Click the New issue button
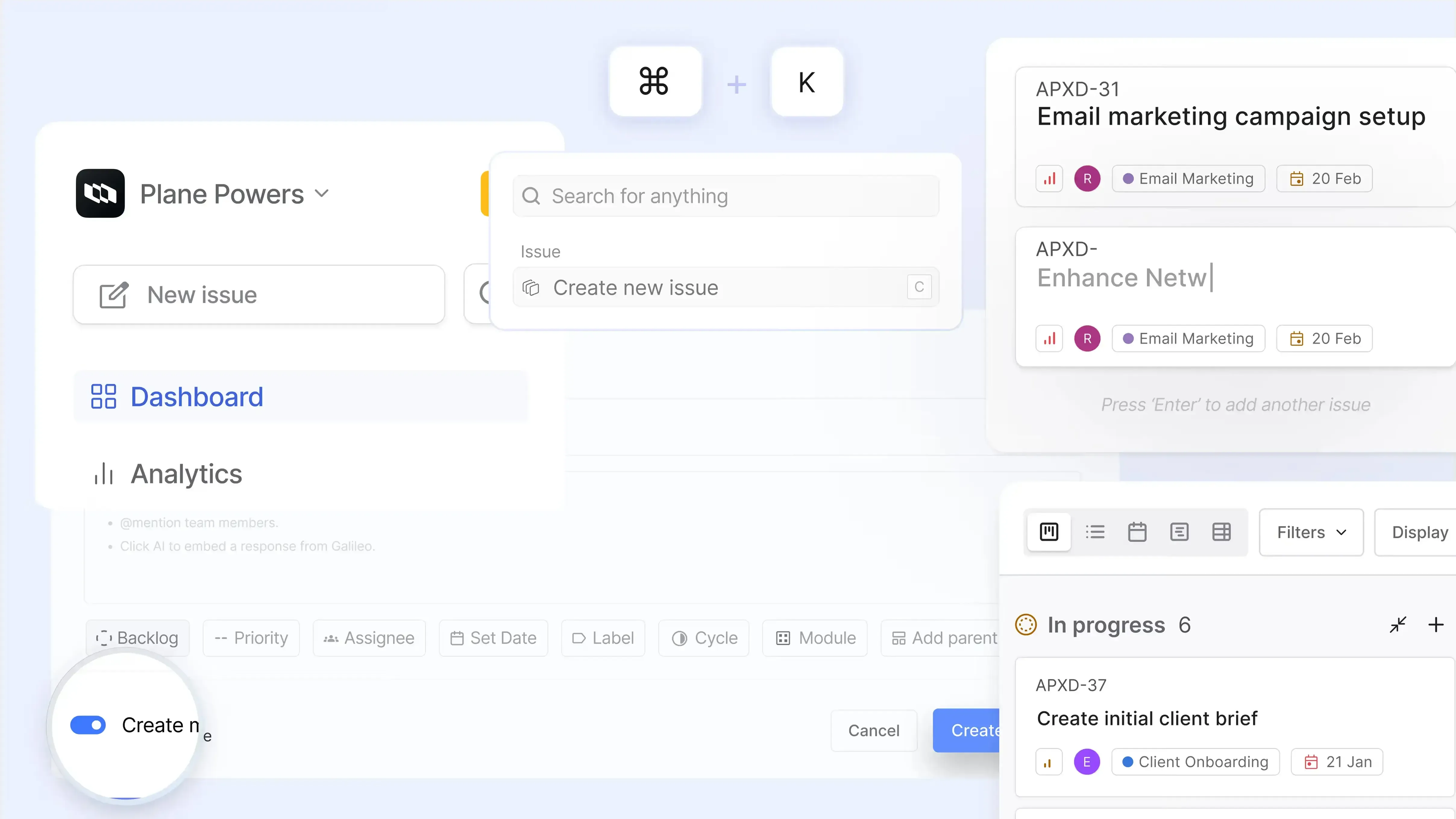Viewport: 1456px width, 819px height. tap(259, 294)
